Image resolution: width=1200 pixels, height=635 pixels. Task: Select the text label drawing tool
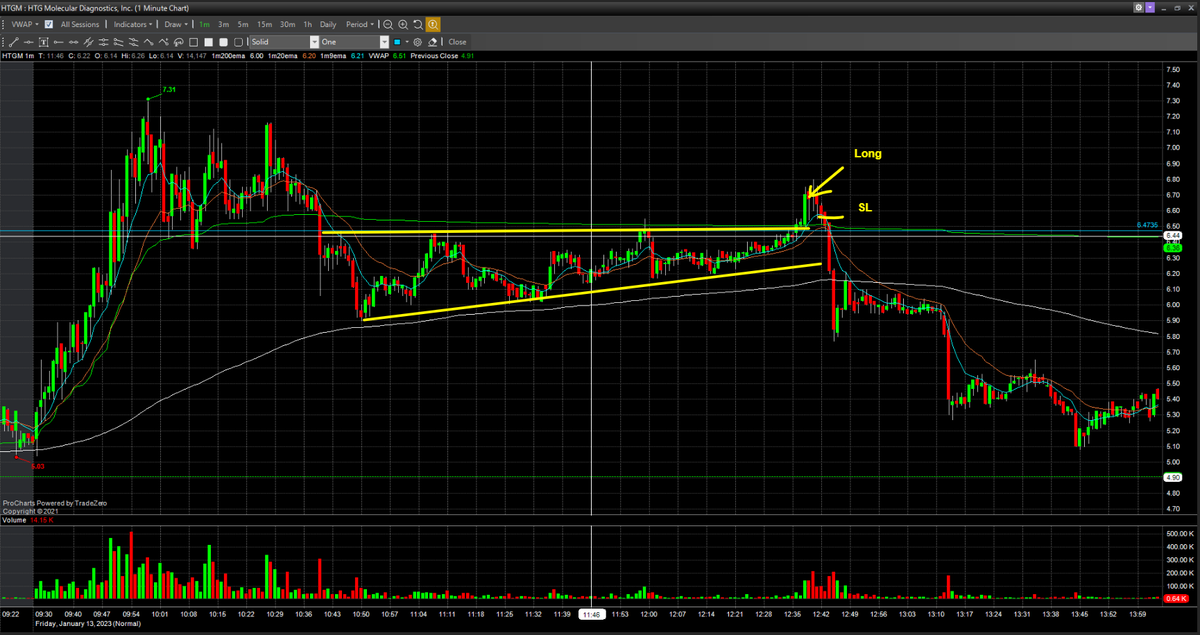point(43,42)
